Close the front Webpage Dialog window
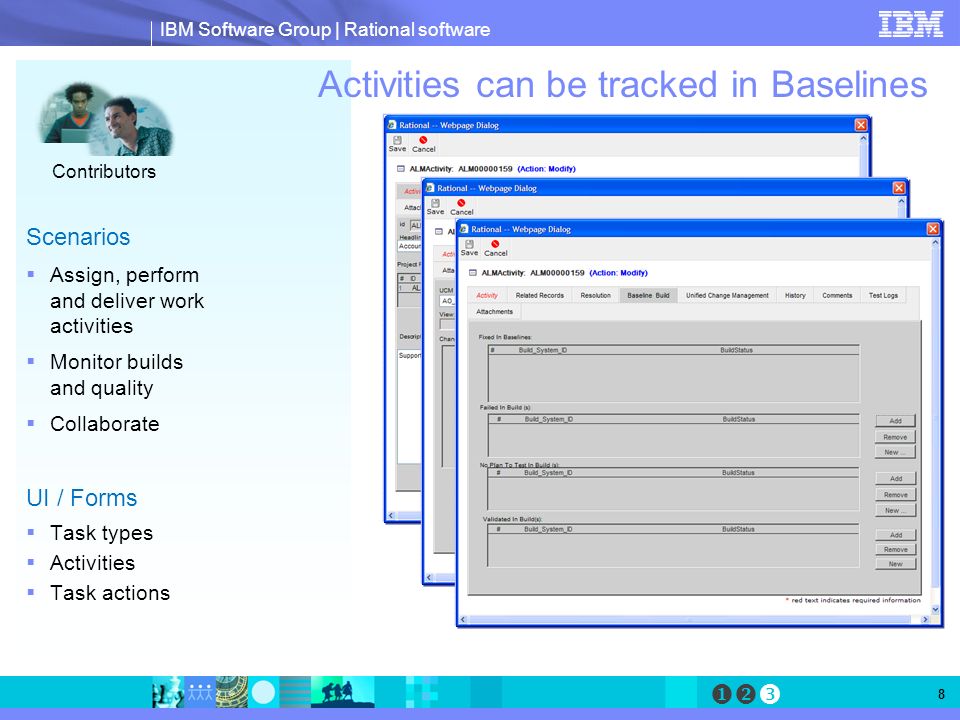The width and height of the screenshot is (960, 720). (932, 229)
